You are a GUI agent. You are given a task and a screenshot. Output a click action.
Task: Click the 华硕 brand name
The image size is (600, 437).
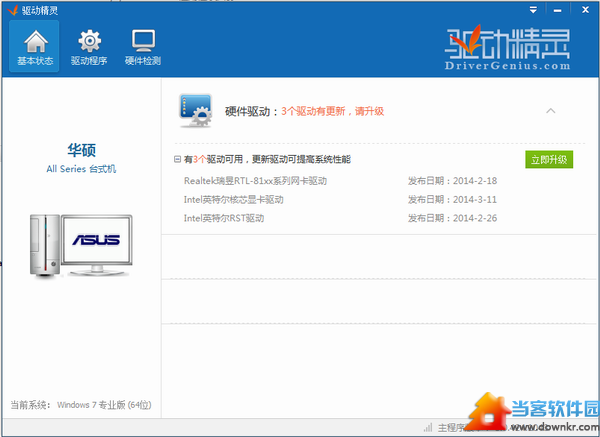82,150
